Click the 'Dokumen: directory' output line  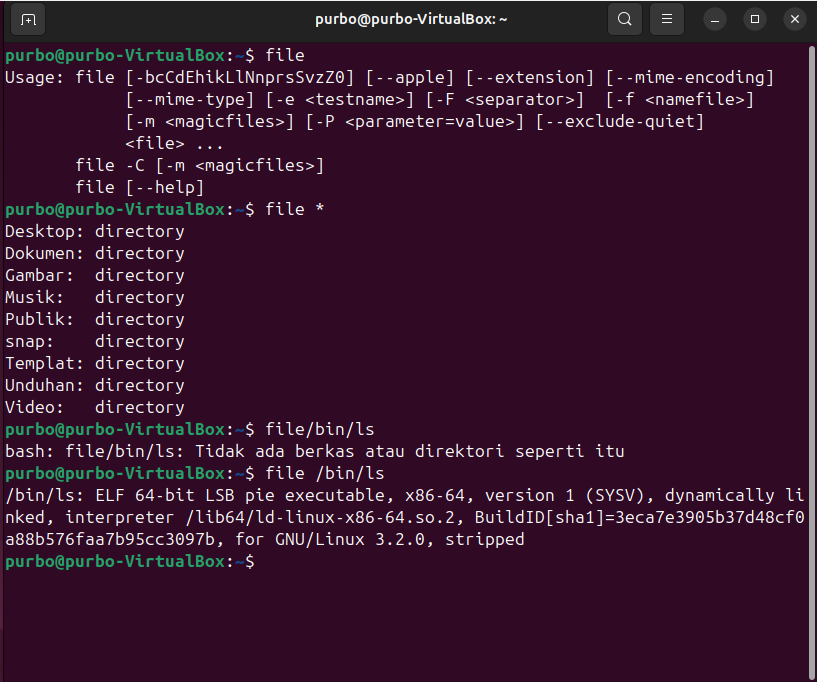(95, 253)
